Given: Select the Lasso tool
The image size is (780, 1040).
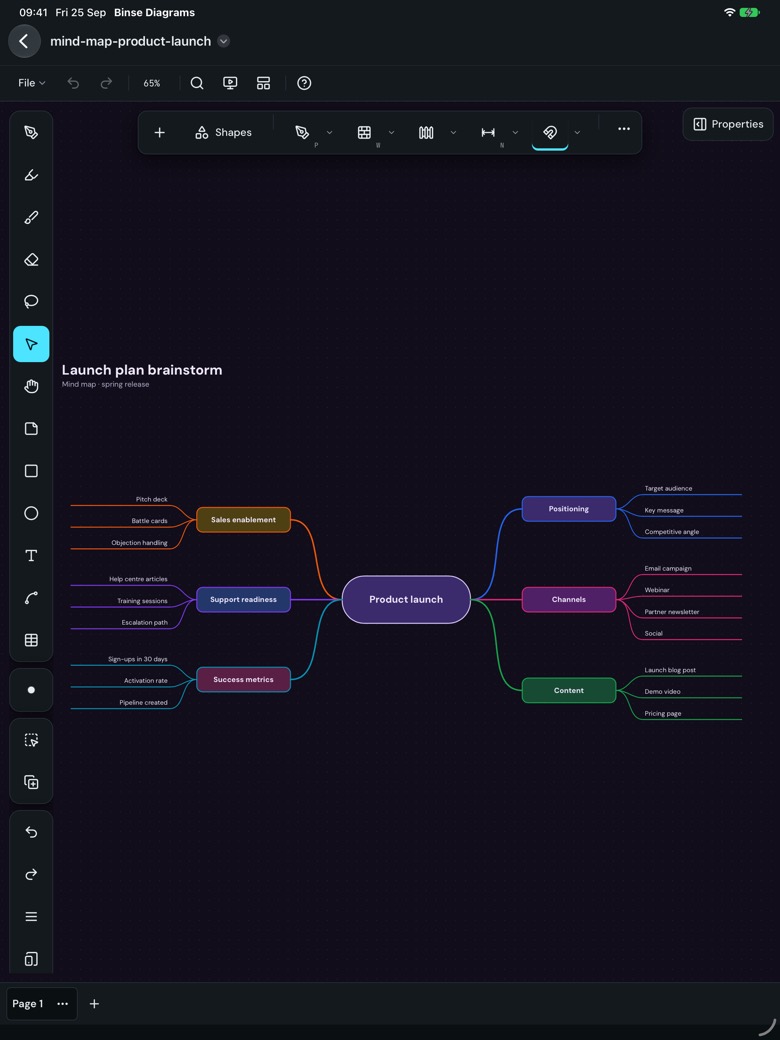Looking at the screenshot, I should tap(31, 302).
